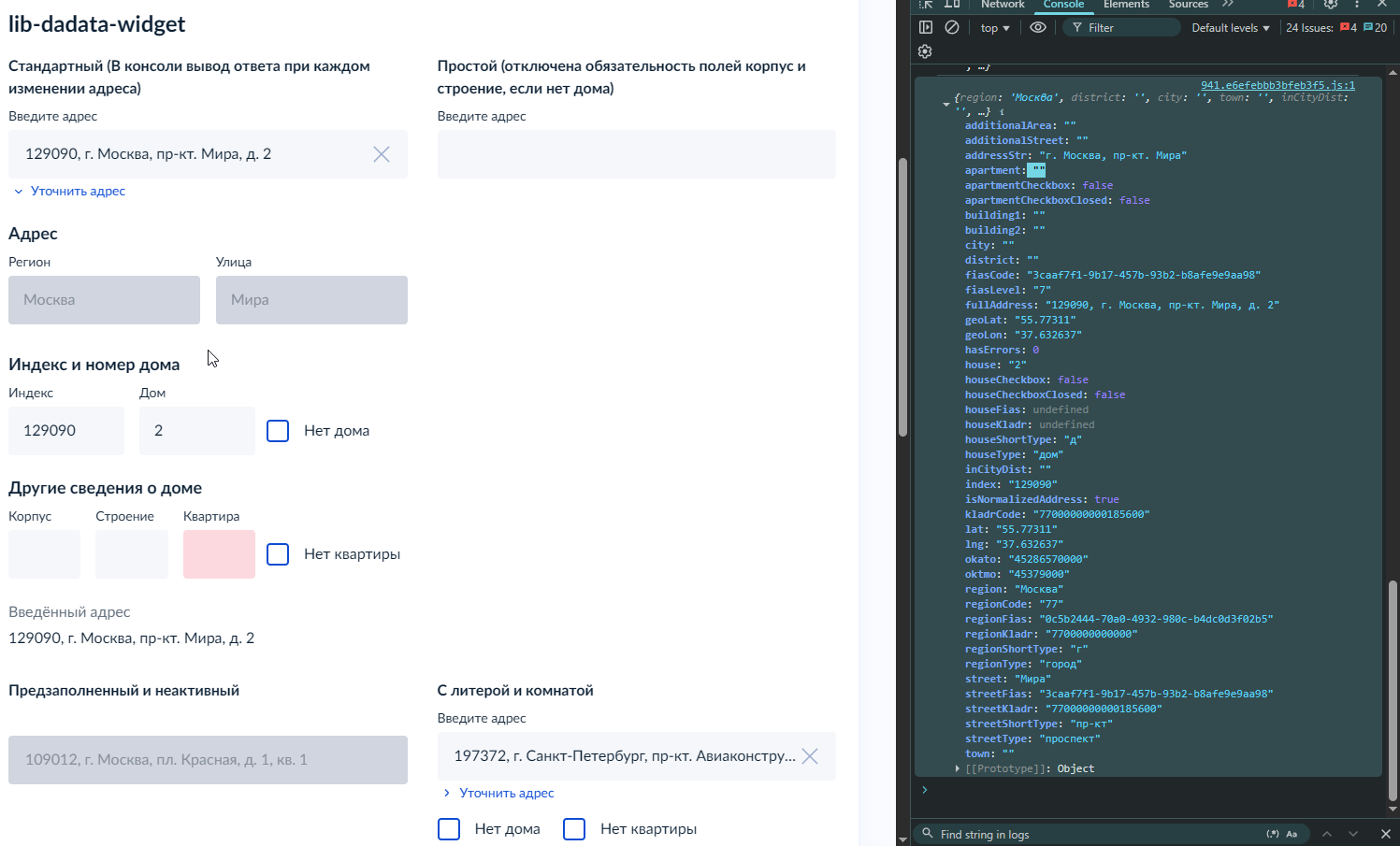Enable regular expression search in logs

[1273, 834]
